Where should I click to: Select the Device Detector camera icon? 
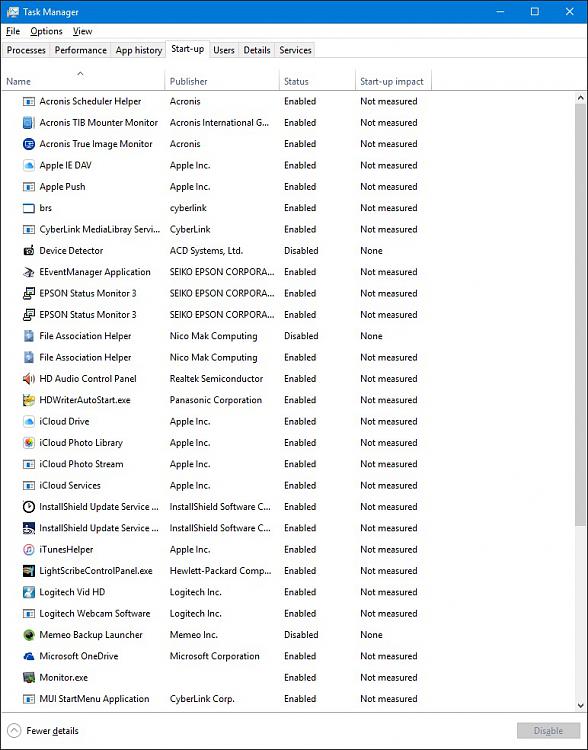[x=29, y=251]
